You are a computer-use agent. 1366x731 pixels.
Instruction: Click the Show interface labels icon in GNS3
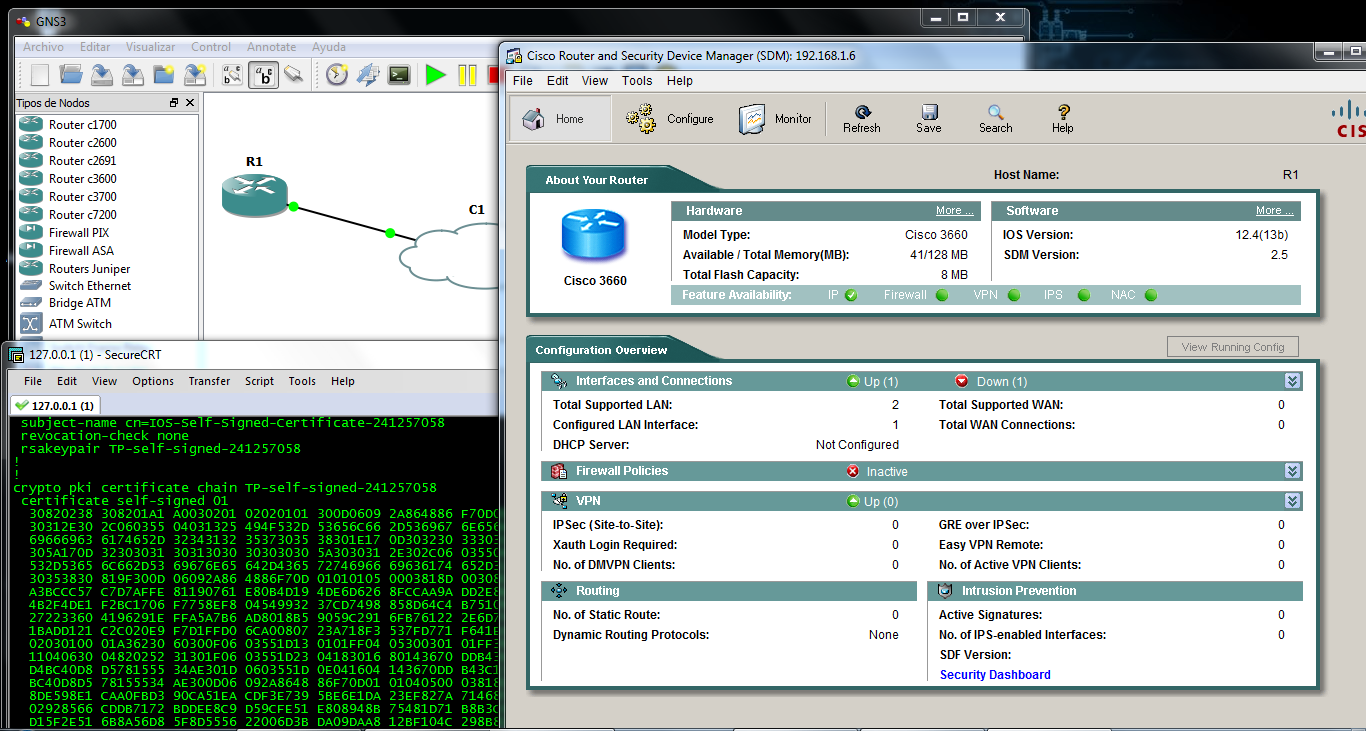click(232, 75)
